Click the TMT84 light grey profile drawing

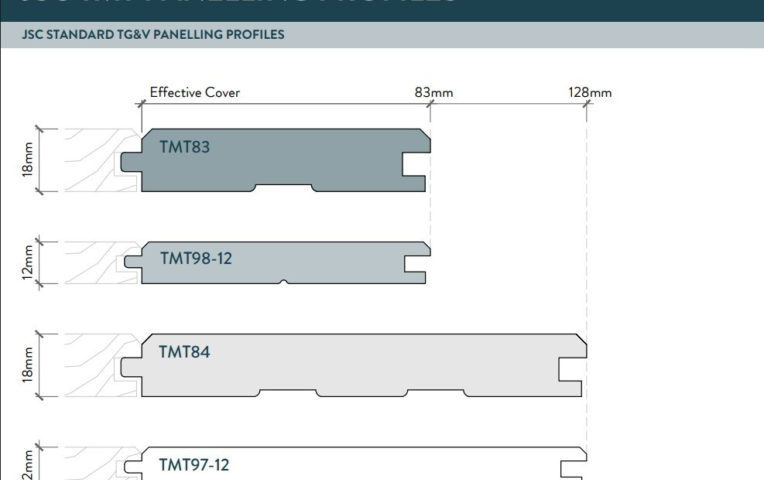click(354, 365)
